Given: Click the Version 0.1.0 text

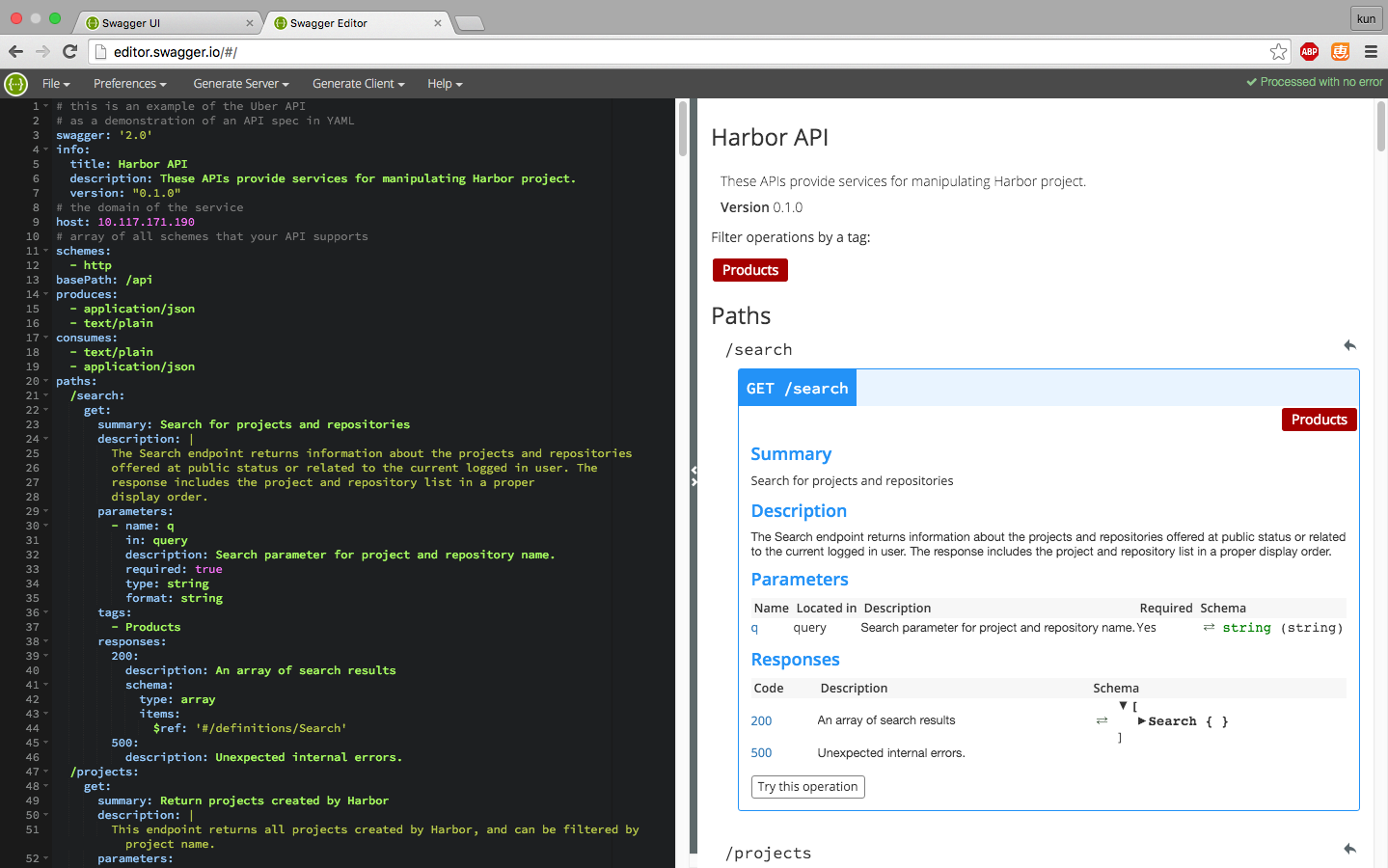Looking at the screenshot, I should 761,207.
